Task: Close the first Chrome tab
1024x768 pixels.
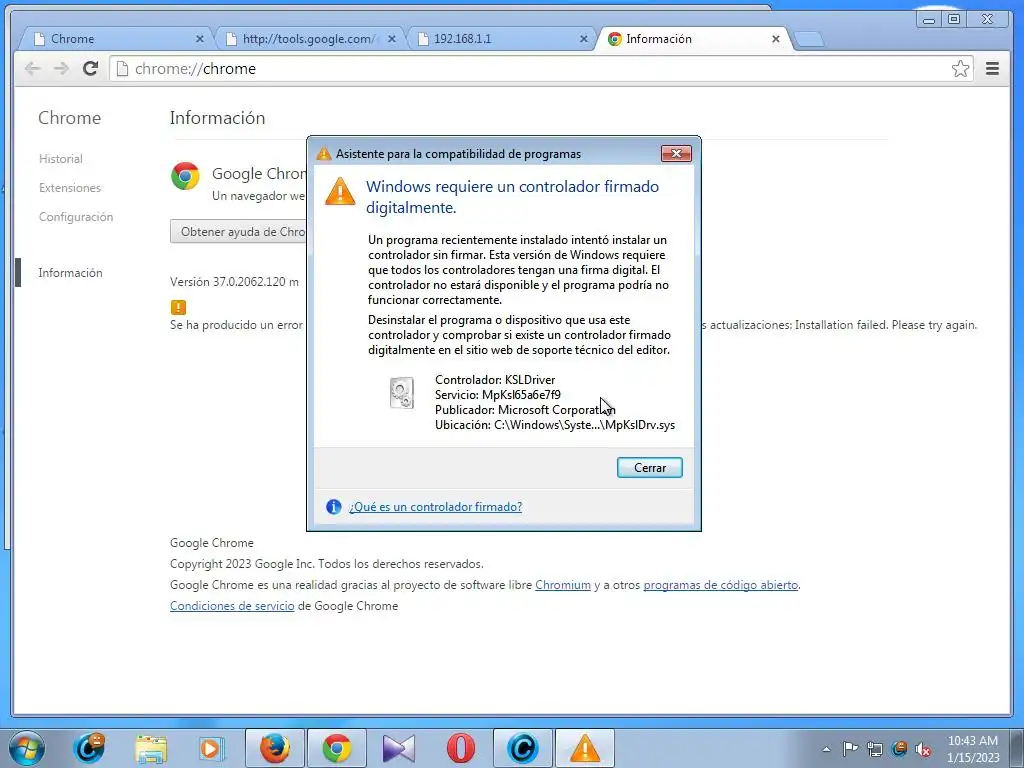Action: [x=200, y=39]
